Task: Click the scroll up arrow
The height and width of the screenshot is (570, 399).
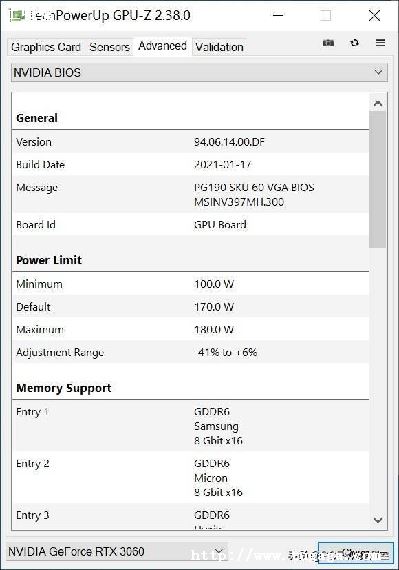Action: tap(378, 103)
